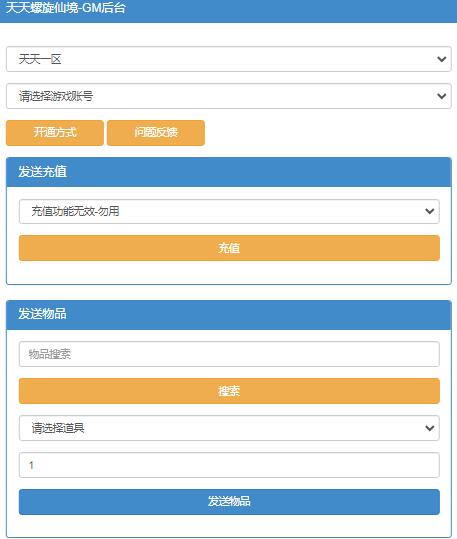Open the 天天一区 server dropdown

click(x=229, y=59)
